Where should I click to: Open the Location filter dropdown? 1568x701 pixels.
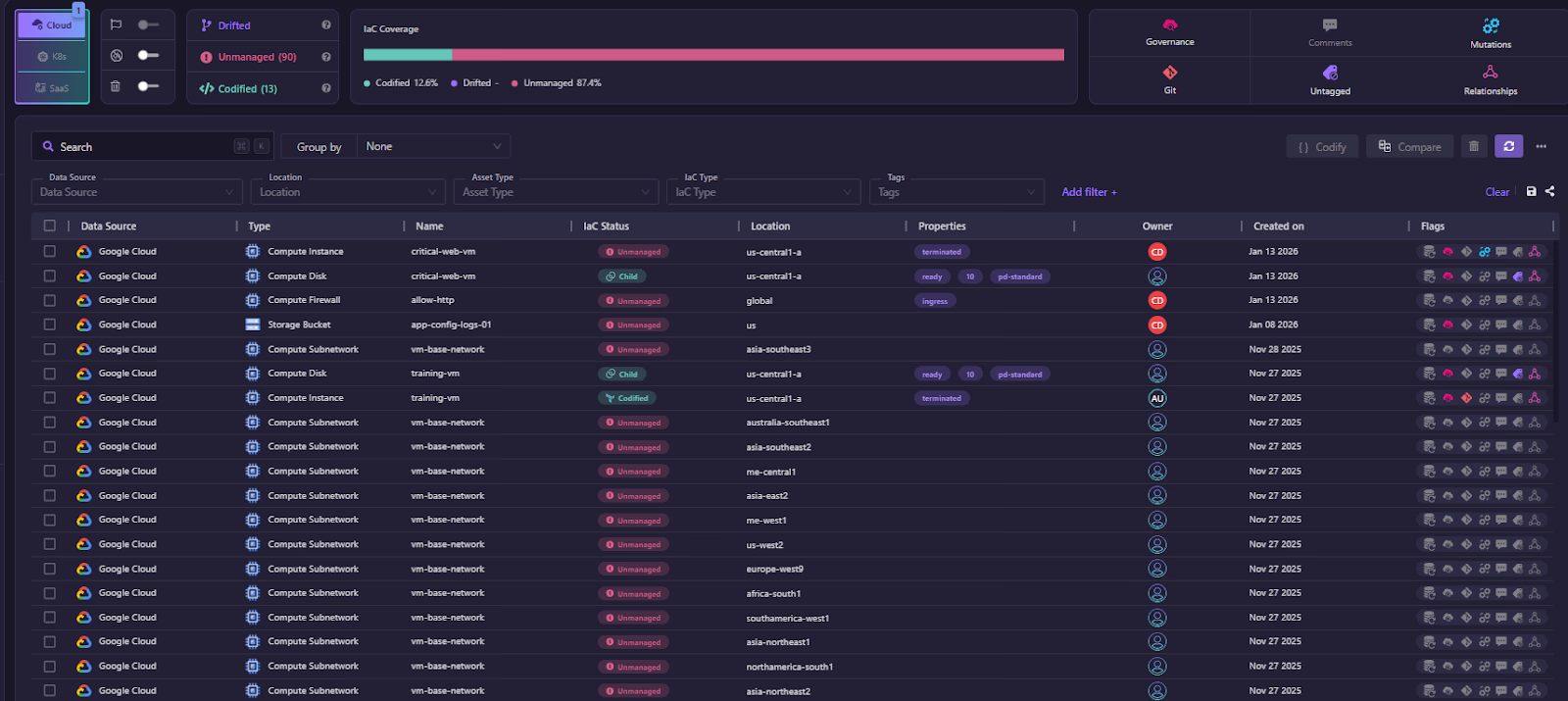pyautogui.click(x=349, y=192)
